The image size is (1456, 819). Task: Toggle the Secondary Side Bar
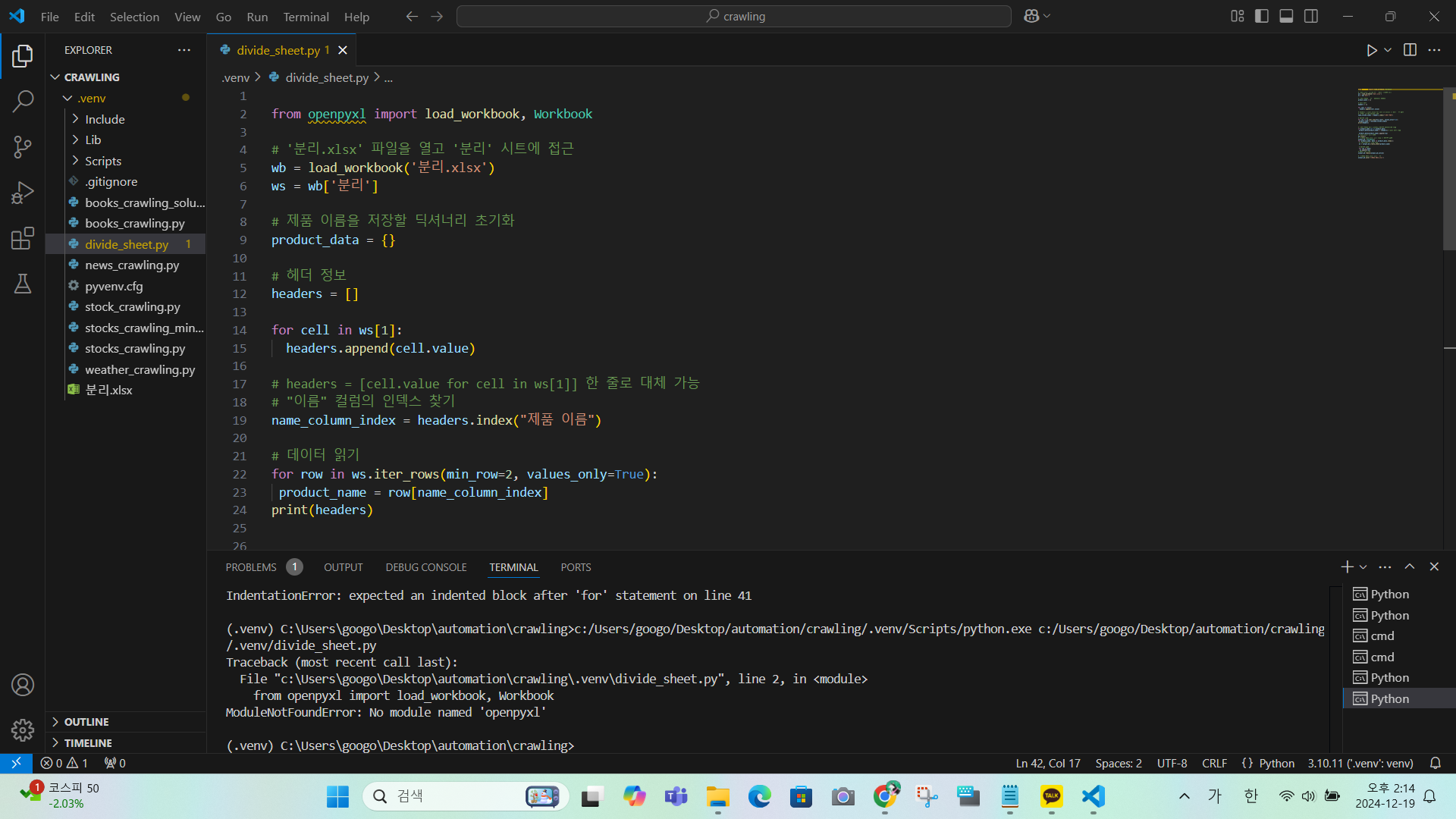(1311, 16)
